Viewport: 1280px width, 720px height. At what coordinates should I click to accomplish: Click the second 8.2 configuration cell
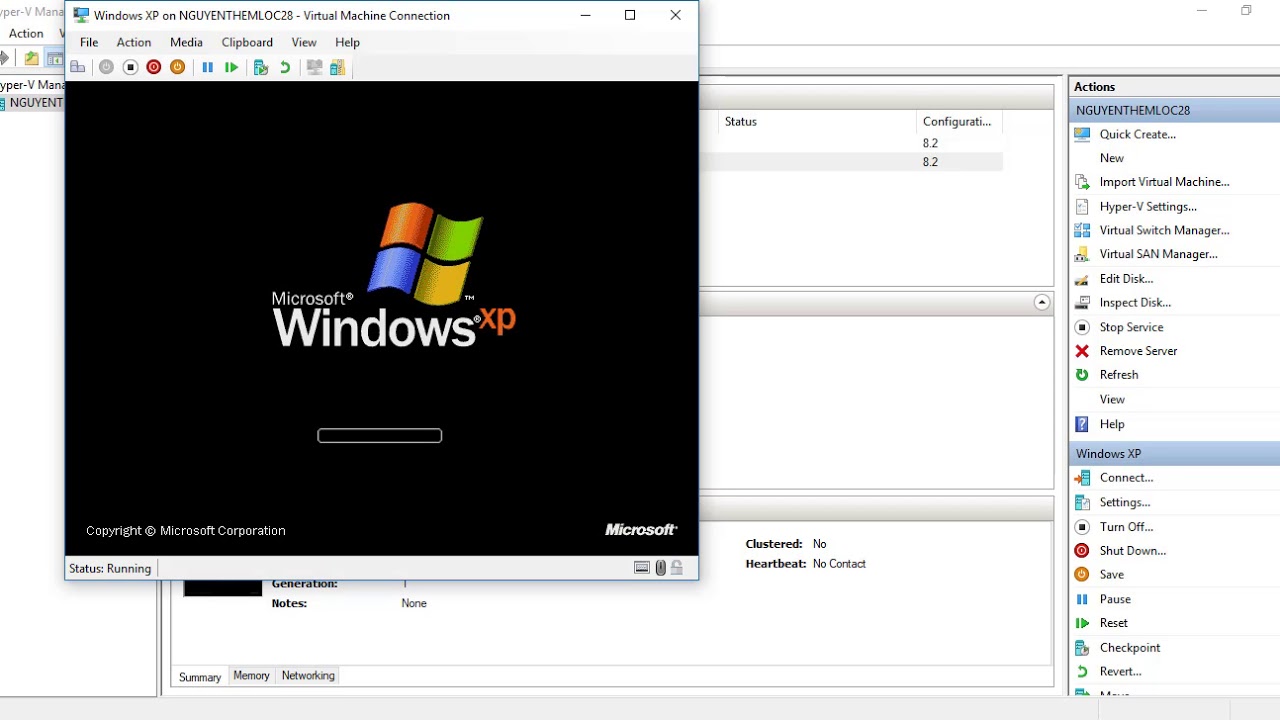pos(930,162)
